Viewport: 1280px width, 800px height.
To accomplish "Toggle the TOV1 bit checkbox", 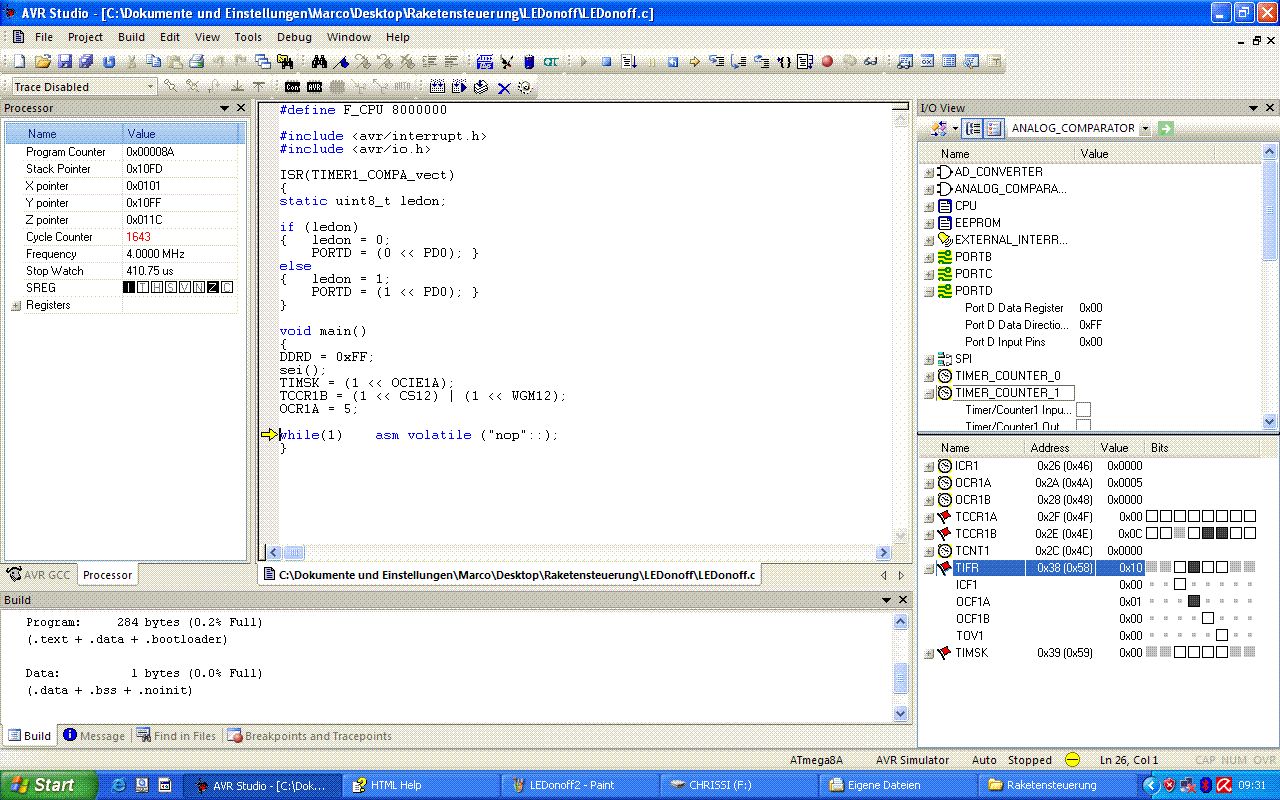I will pos(1222,635).
